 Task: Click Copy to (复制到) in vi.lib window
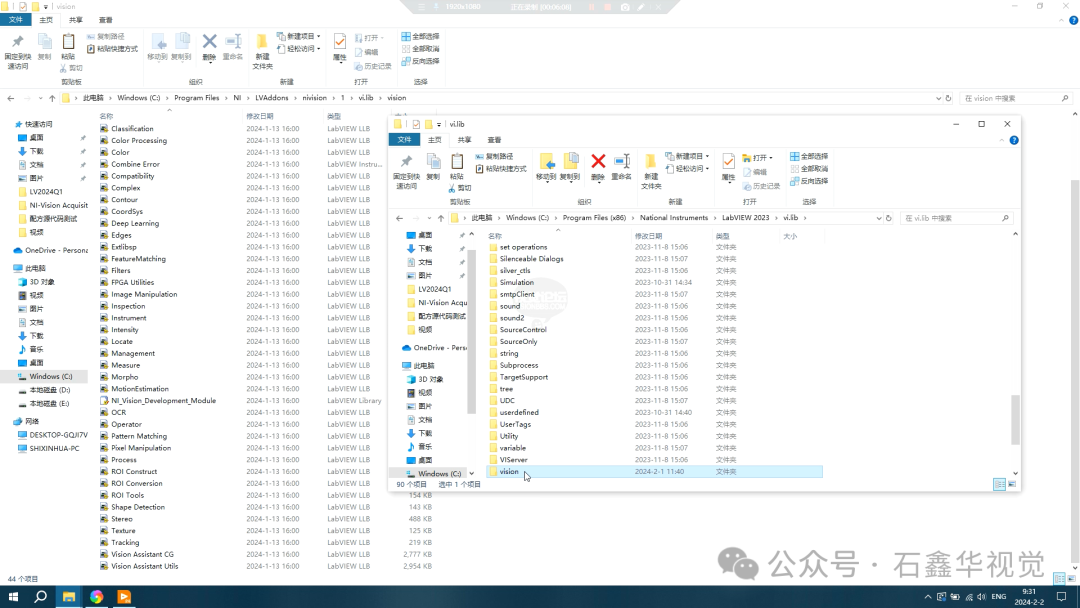coord(570,167)
